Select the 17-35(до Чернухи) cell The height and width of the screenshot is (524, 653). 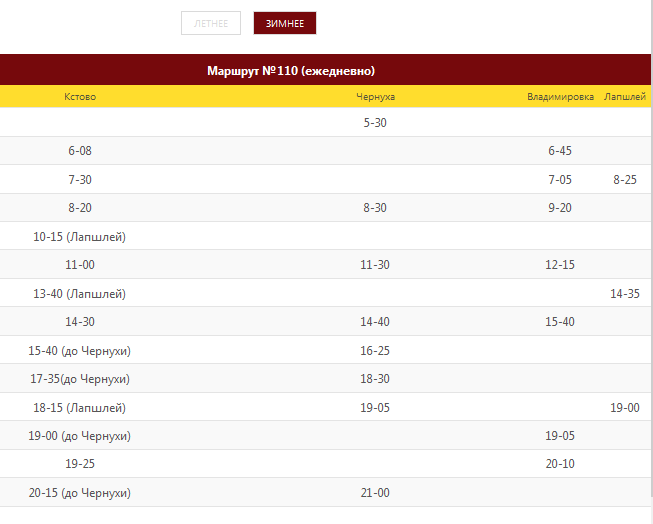[80, 379]
